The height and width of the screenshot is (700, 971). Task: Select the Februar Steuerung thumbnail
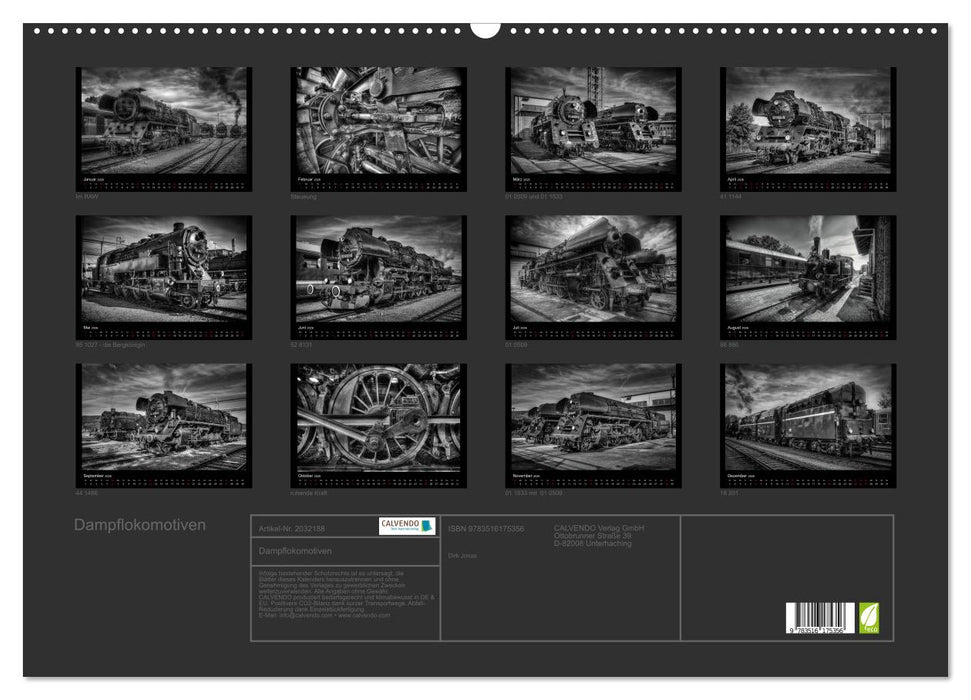(x=378, y=122)
